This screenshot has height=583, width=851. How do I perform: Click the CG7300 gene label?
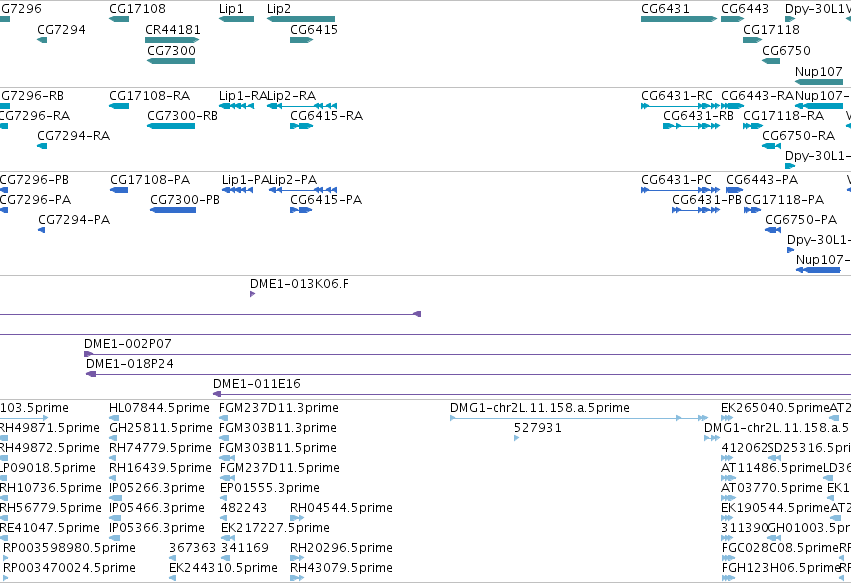(x=172, y=51)
